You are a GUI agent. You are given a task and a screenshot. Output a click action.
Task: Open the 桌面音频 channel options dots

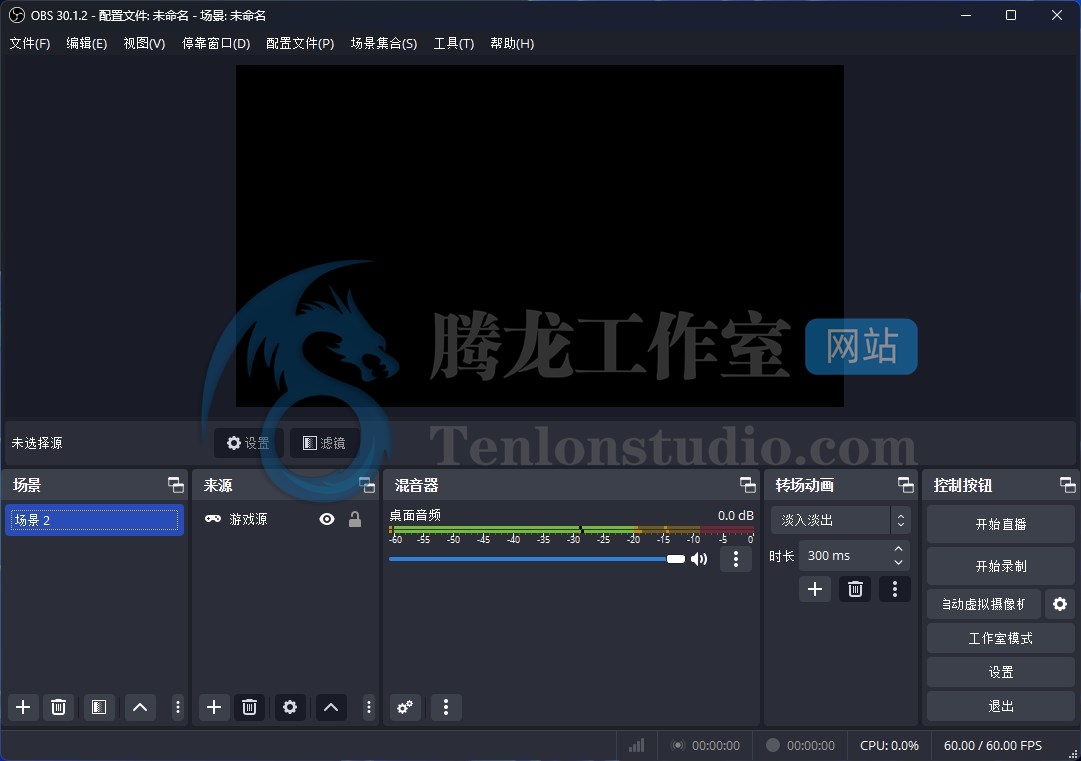tap(736, 559)
